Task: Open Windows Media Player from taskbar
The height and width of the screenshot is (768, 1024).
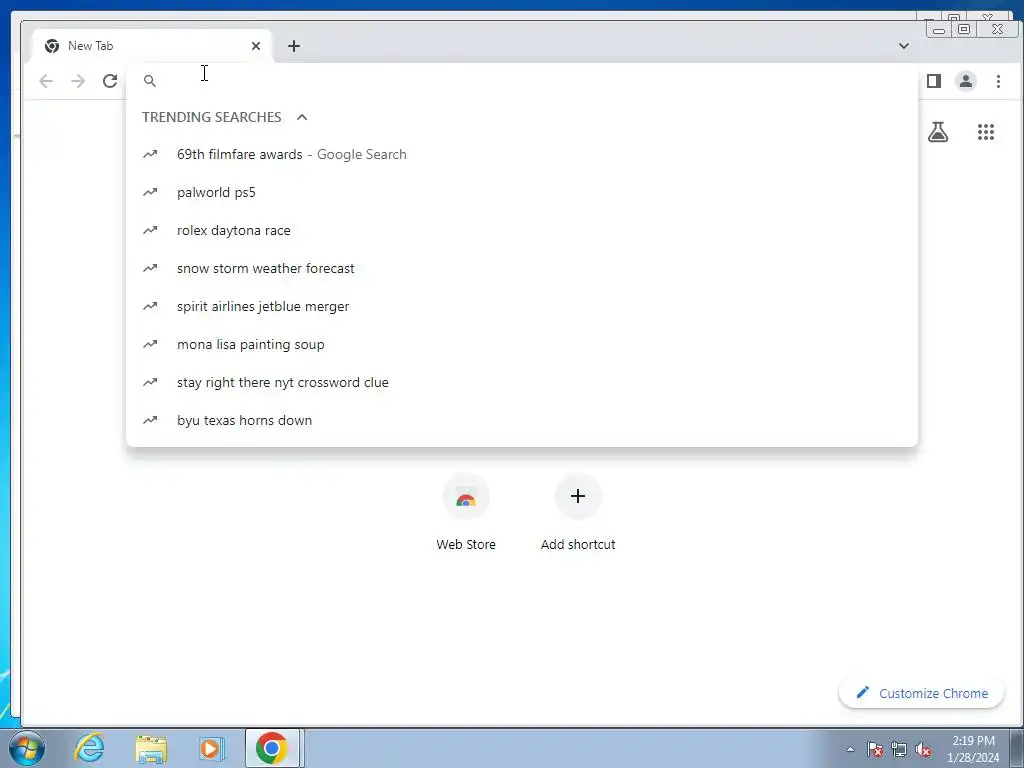Action: (210, 748)
